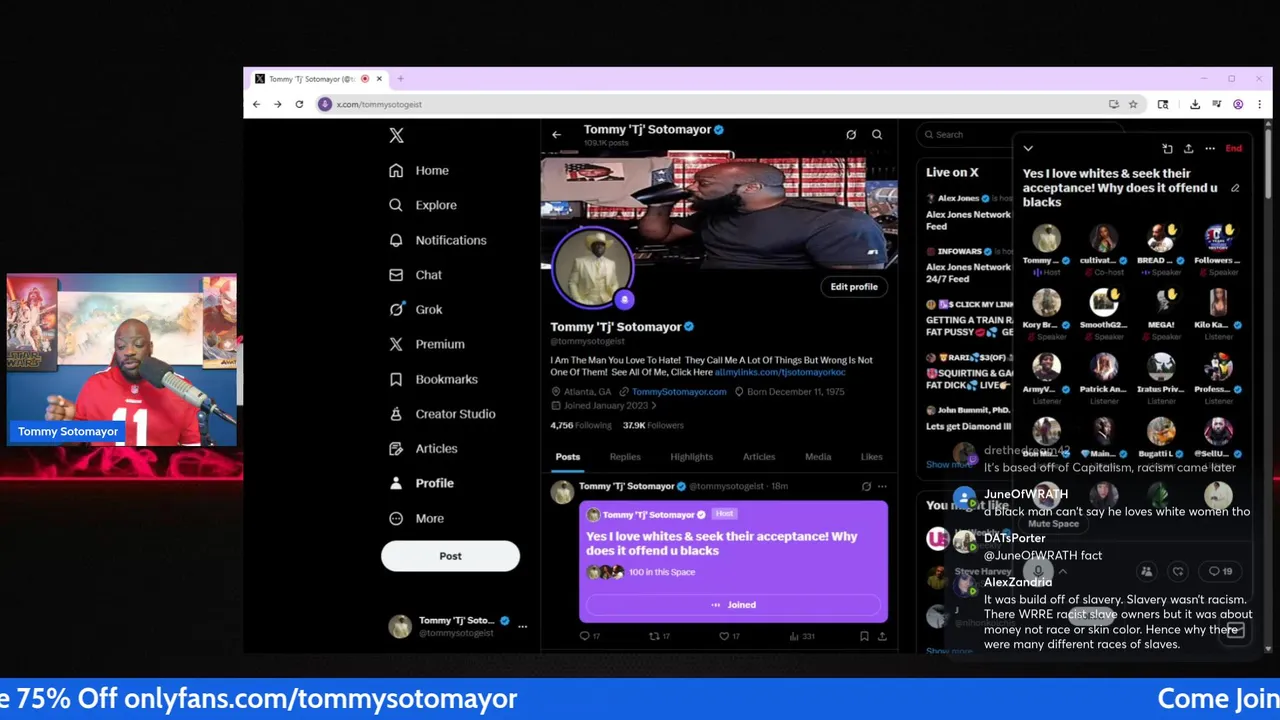Switch to the Highlights tab
This screenshot has height=720, width=1280.
pyautogui.click(x=691, y=457)
